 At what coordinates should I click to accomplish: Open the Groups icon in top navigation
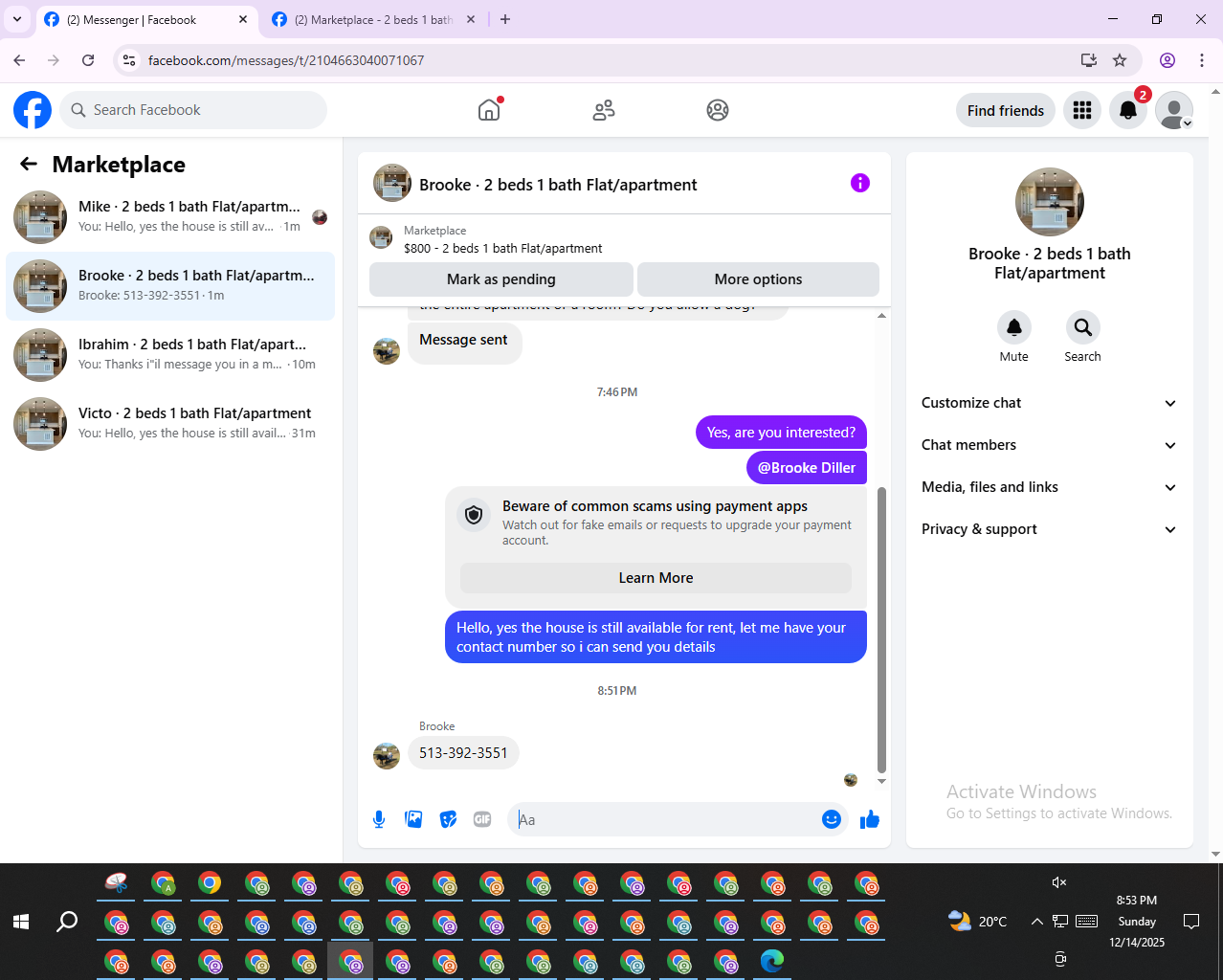point(718,110)
